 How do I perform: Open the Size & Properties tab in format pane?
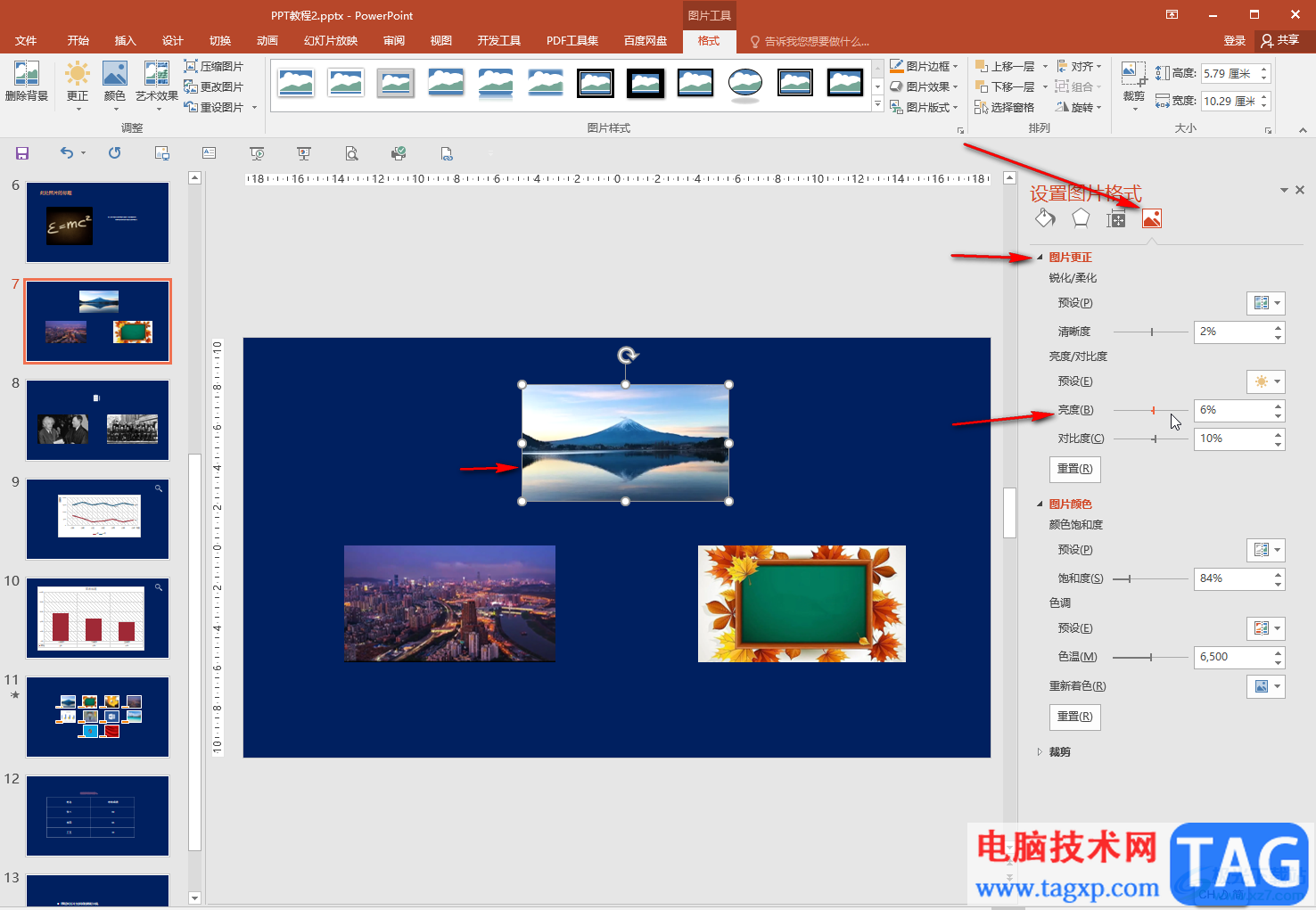[x=1116, y=219]
